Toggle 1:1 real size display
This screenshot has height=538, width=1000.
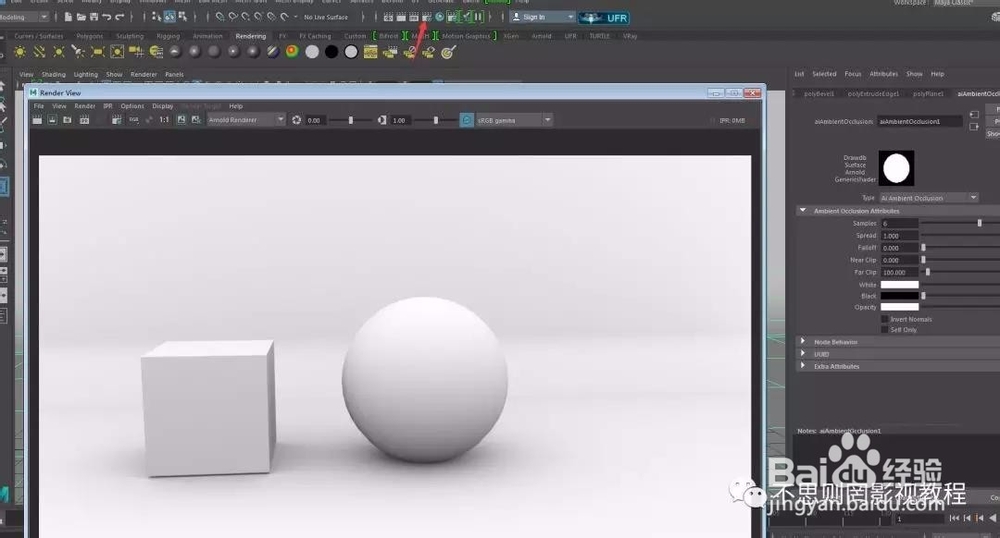point(165,120)
